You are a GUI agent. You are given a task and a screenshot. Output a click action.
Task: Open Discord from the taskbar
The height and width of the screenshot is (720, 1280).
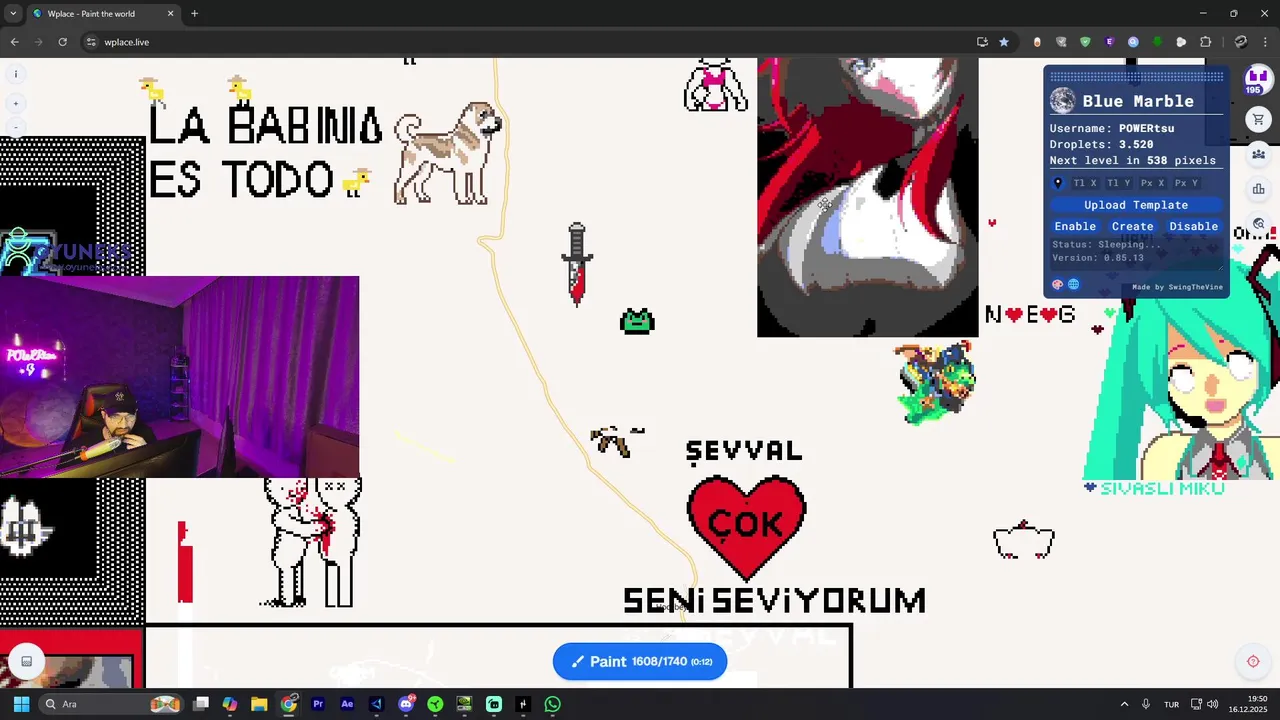(406, 704)
